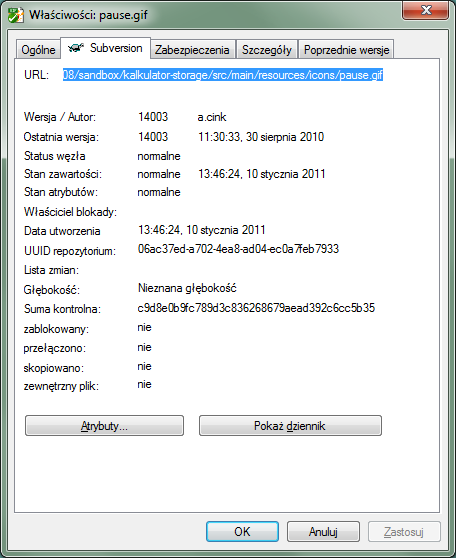
Task: Go to the Szczegóły tab
Action: (267, 49)
